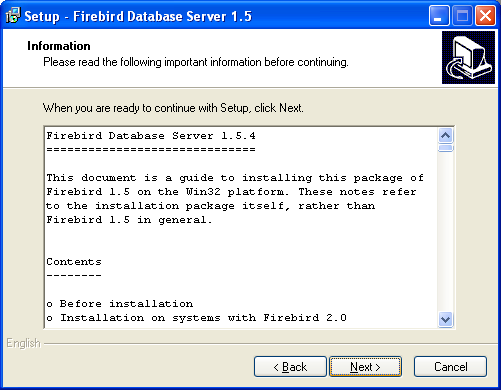Viewport: 501px width, 390px height.
Task: Click the window title 'Setup - Firebird Database Server 1.5'
Action: pyautogui.click(x=138, y=16)
